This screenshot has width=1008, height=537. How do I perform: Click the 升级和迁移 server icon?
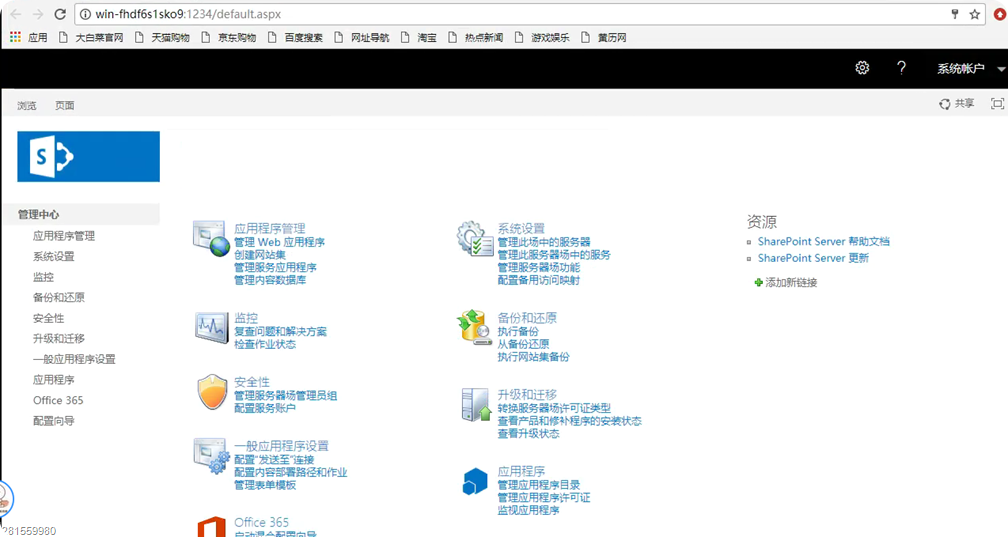click(476, 405)
